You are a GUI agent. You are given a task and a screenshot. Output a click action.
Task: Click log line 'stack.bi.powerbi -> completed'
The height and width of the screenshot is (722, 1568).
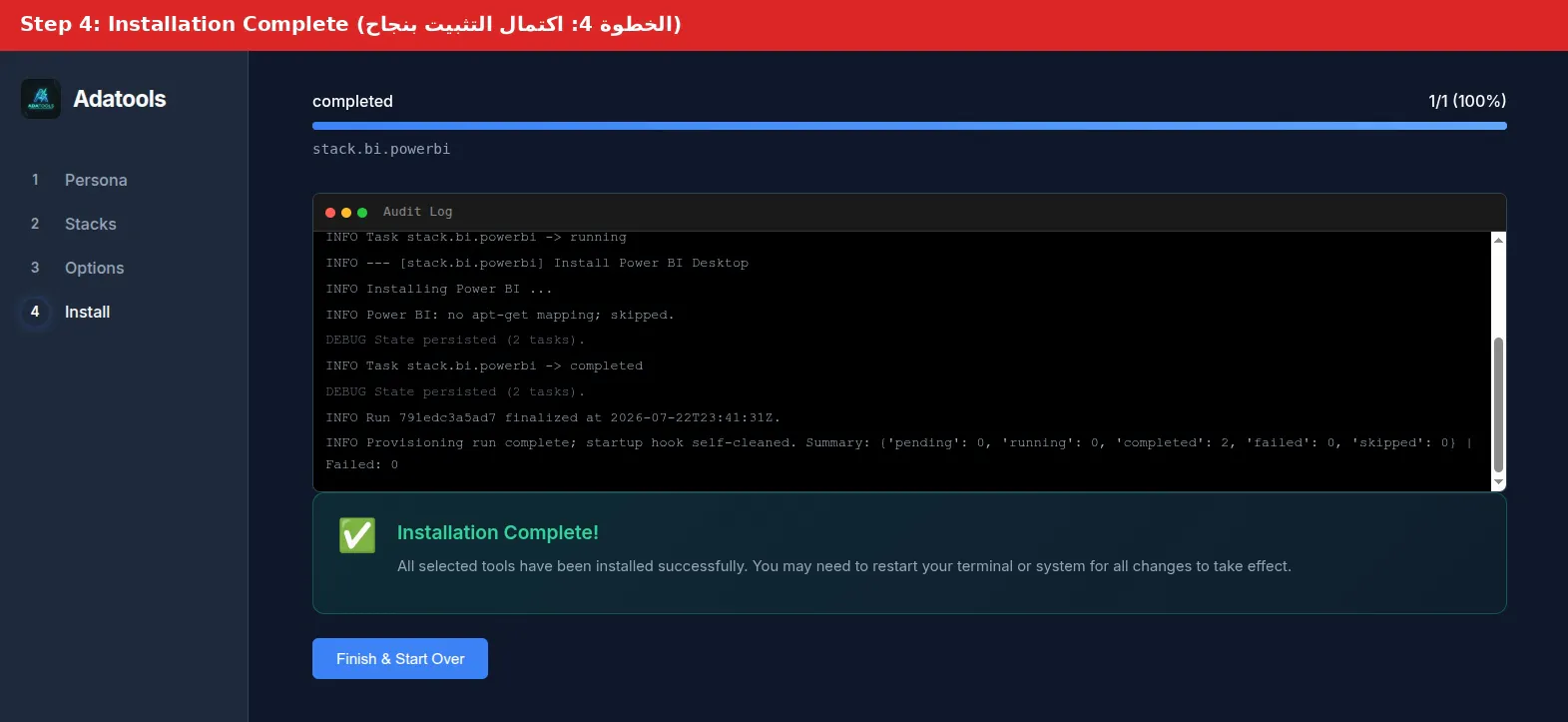484,365
